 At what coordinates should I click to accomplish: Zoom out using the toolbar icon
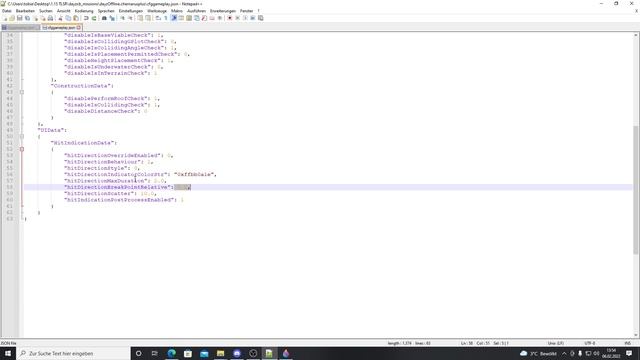pos(130,18)
